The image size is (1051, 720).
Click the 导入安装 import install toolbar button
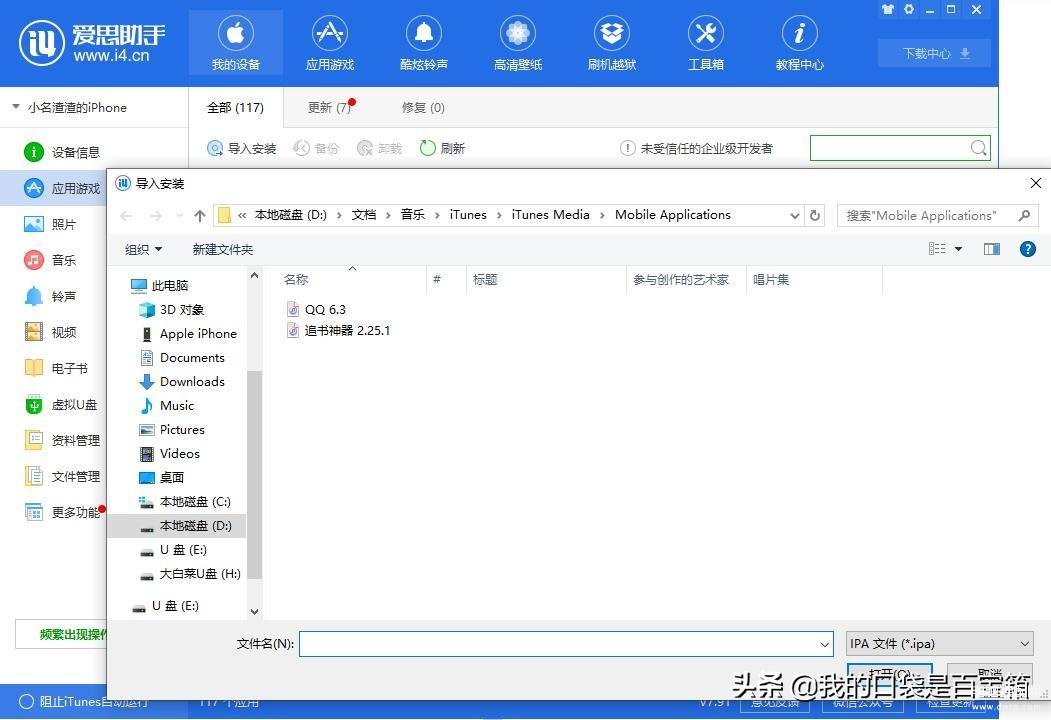(241, 148)
